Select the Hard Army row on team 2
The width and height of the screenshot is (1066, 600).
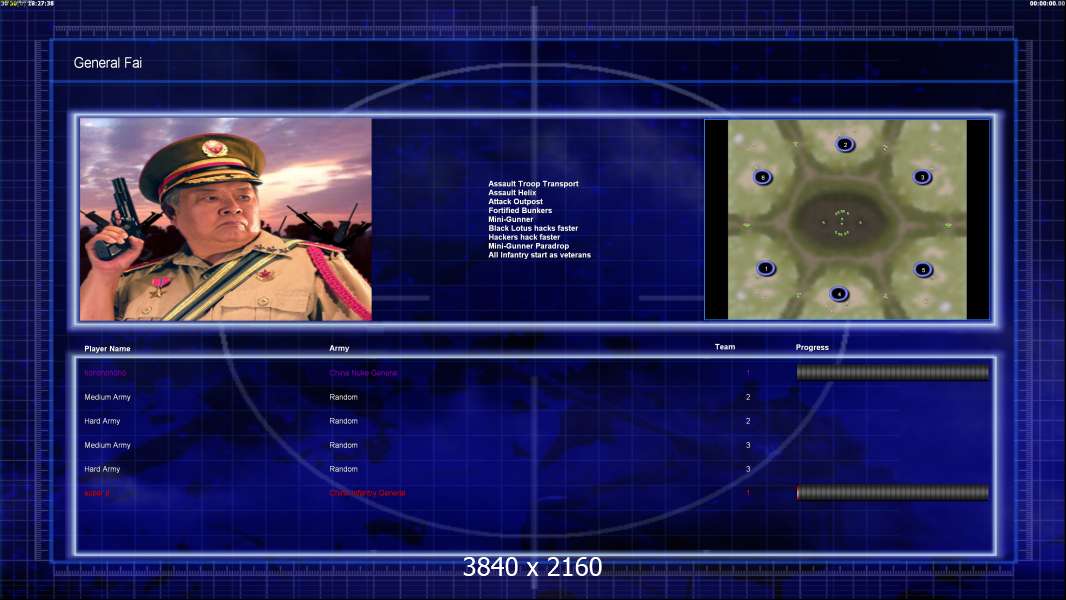click(536, 421)
